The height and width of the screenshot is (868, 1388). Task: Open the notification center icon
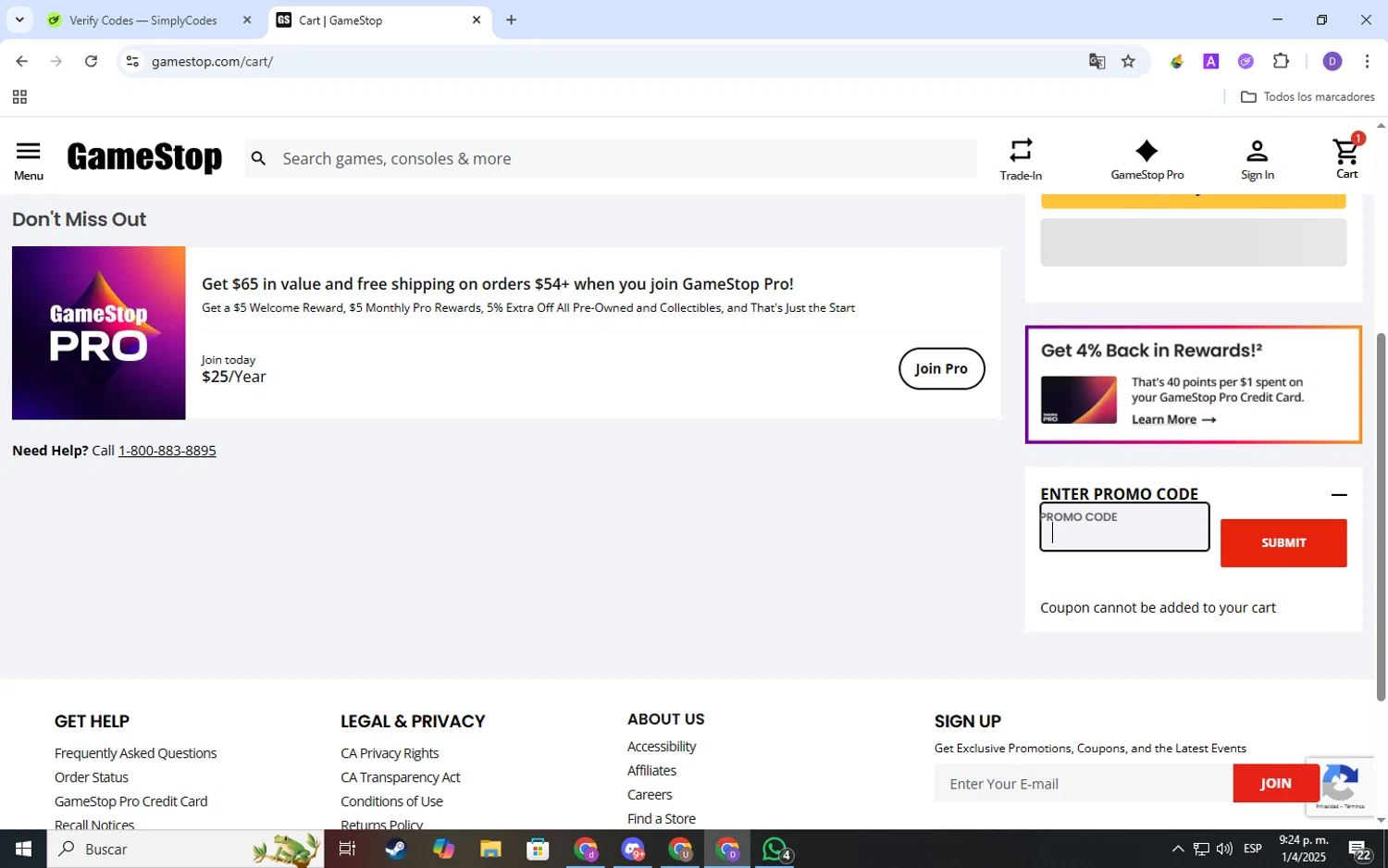1359,849
